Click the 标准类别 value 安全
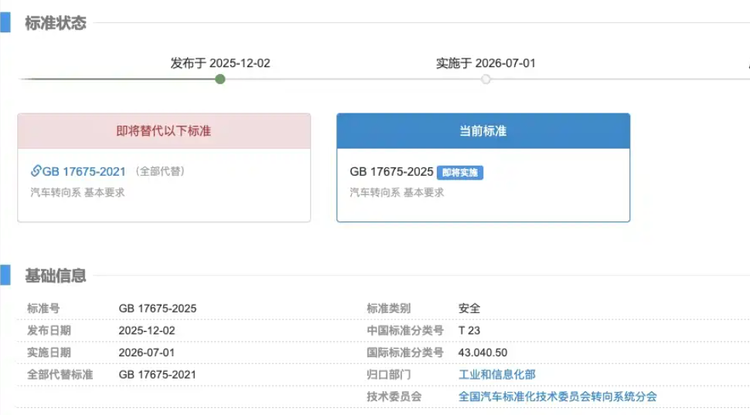750x415 pixels. pyautogui.click(x=469, y=308)
